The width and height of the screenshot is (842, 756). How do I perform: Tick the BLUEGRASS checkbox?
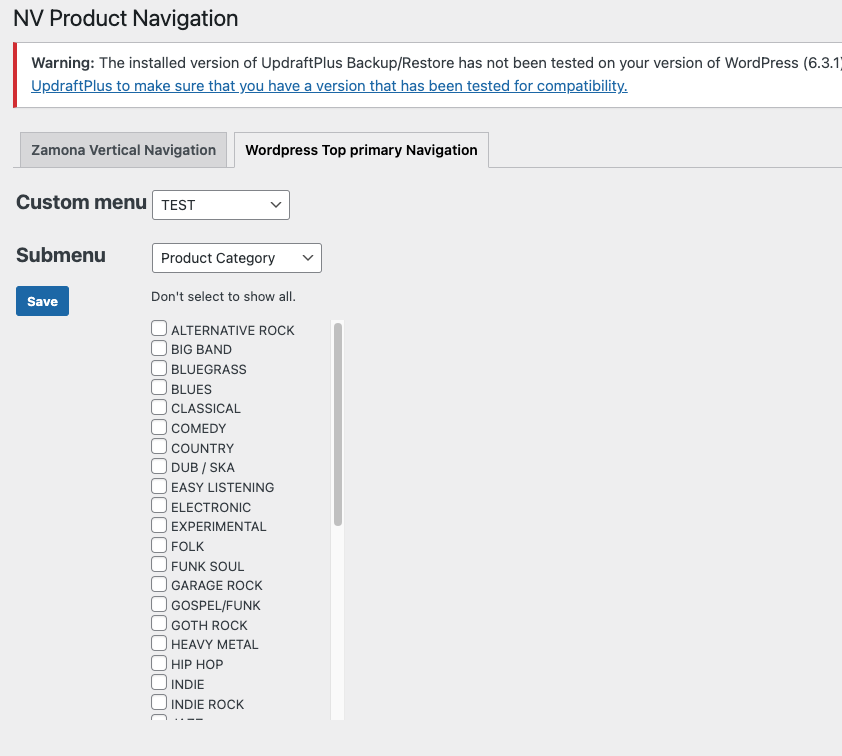159,368
